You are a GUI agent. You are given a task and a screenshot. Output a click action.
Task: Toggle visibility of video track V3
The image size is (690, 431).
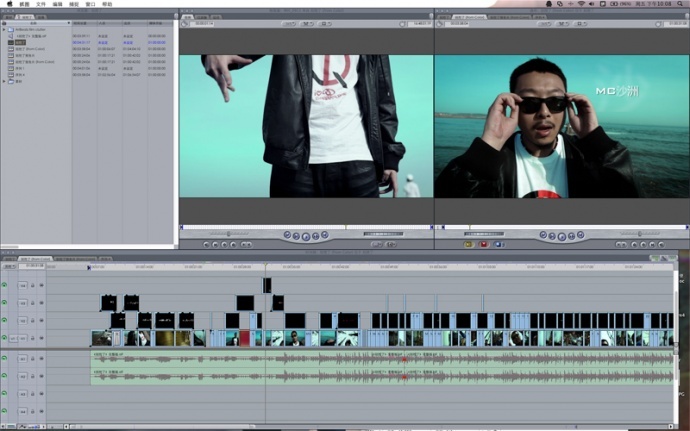[4, 303]
